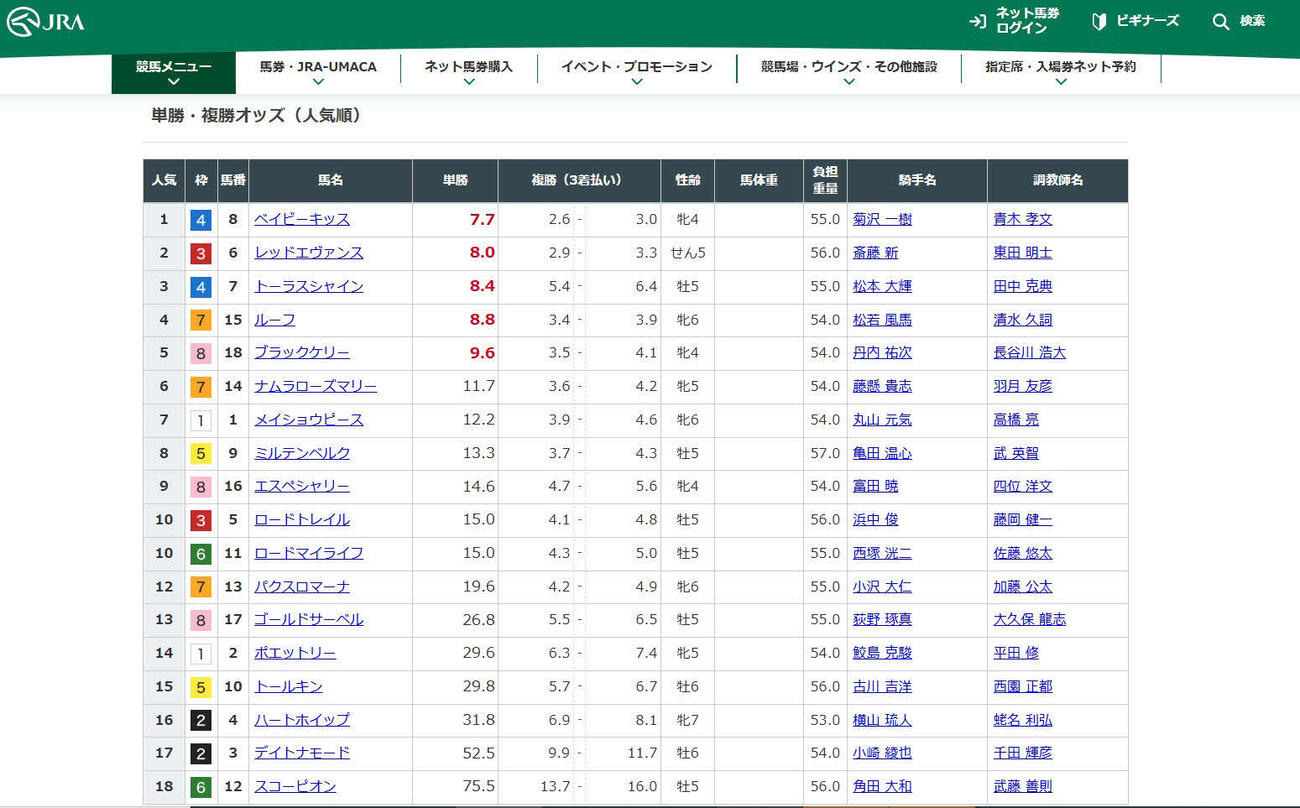This screenshot has width=1300, height=808.
Task: Click yellow frame badge 5 beside ミルテンベルク
Action: [201, 453]
